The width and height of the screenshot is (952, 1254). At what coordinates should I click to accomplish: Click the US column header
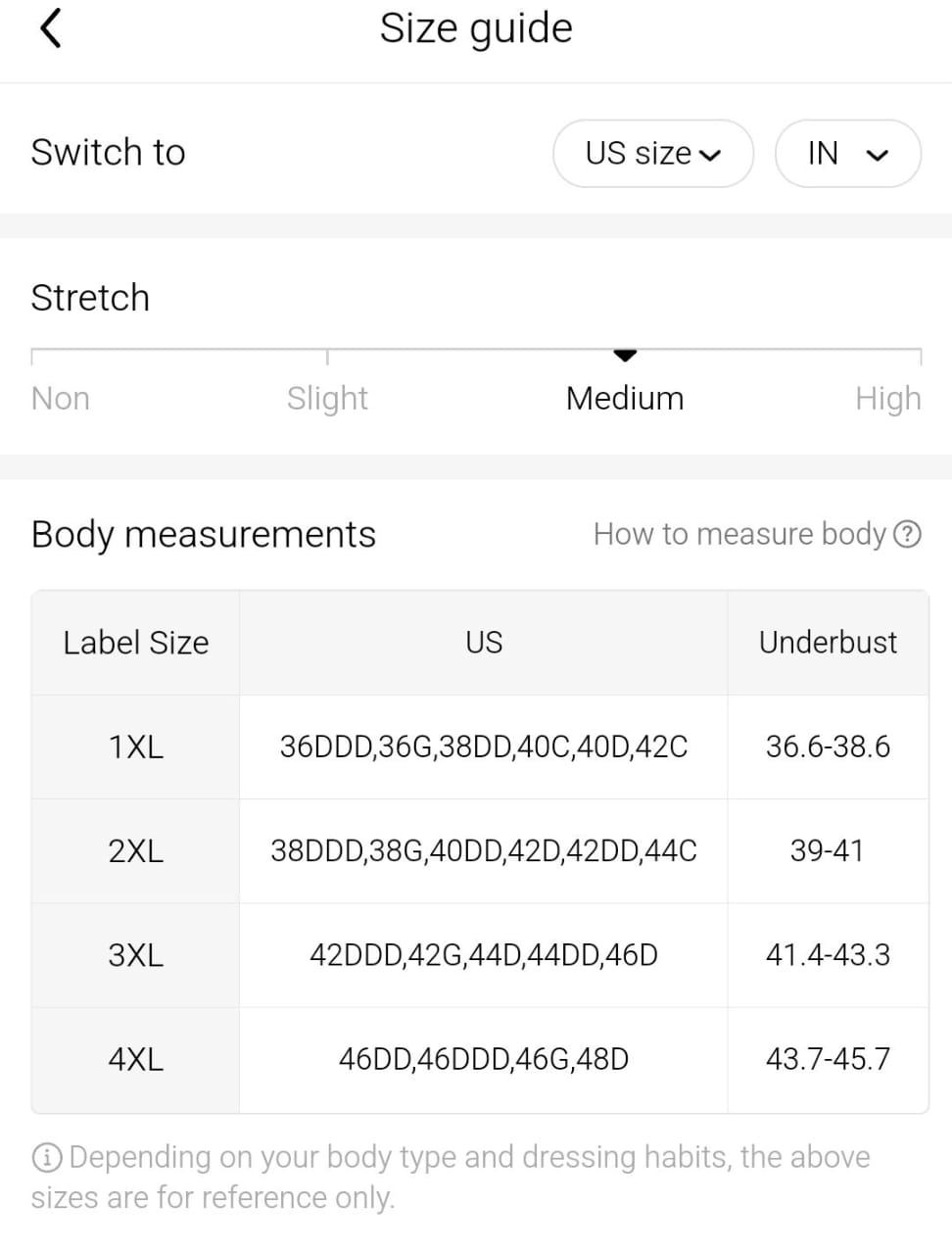(484, 643)
